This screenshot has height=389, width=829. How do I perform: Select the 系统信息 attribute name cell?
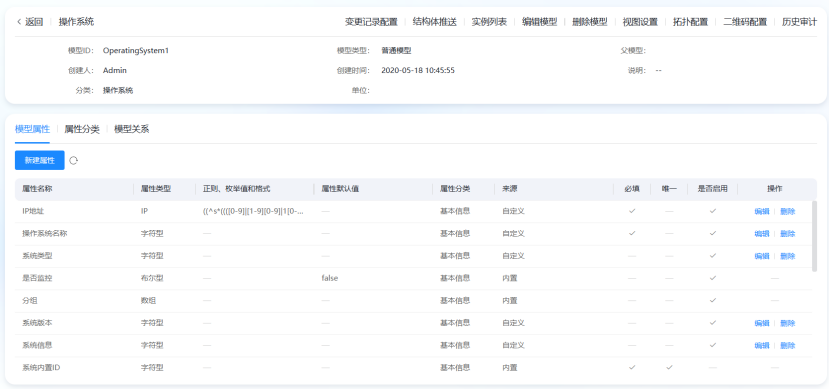37,345
